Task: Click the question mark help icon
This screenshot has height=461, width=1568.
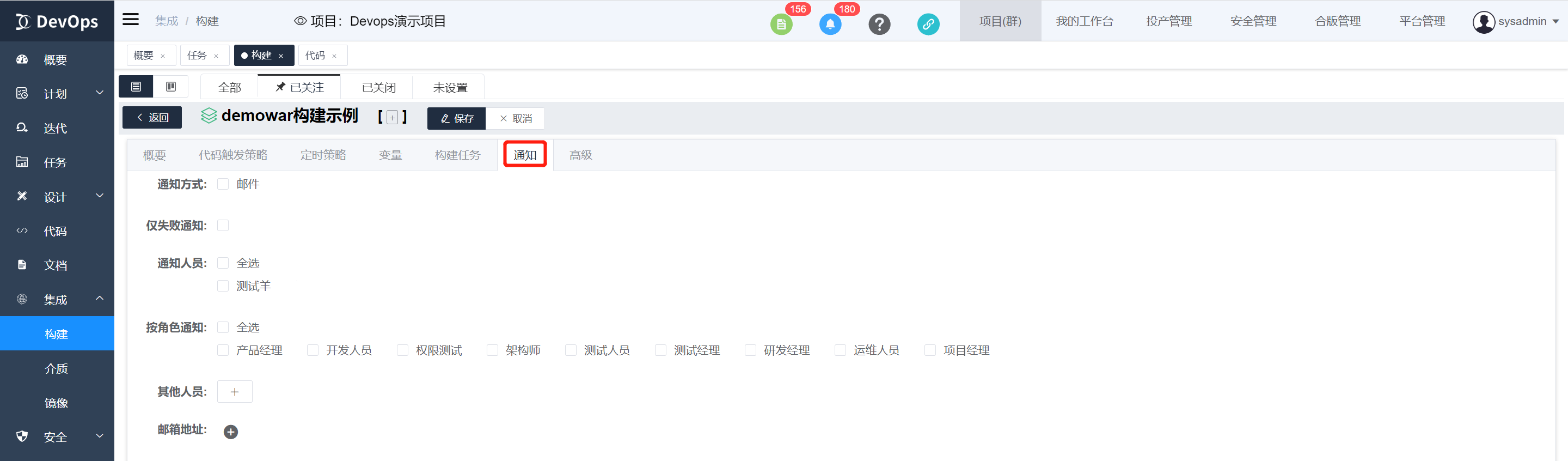Action: pyautogui.click(x=879, y=25)
